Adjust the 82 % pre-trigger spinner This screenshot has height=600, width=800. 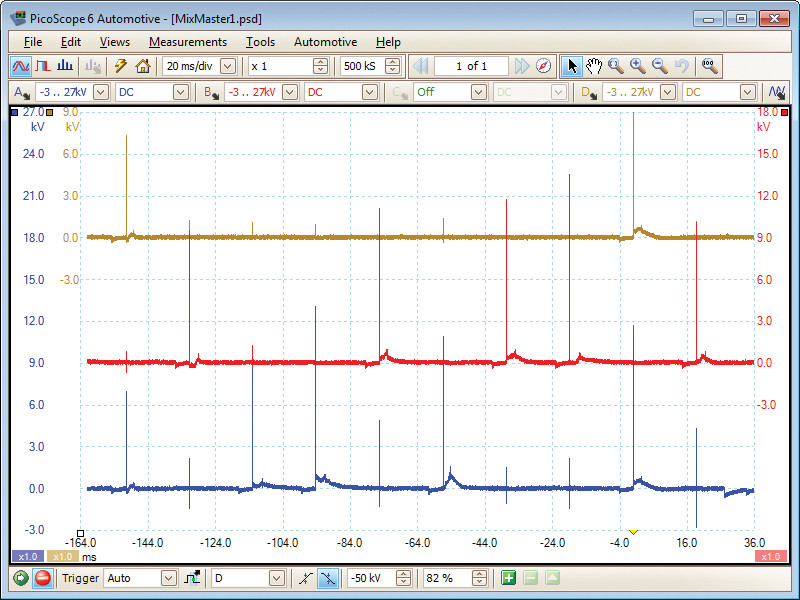pyautogui.click(x=480, y=578)
